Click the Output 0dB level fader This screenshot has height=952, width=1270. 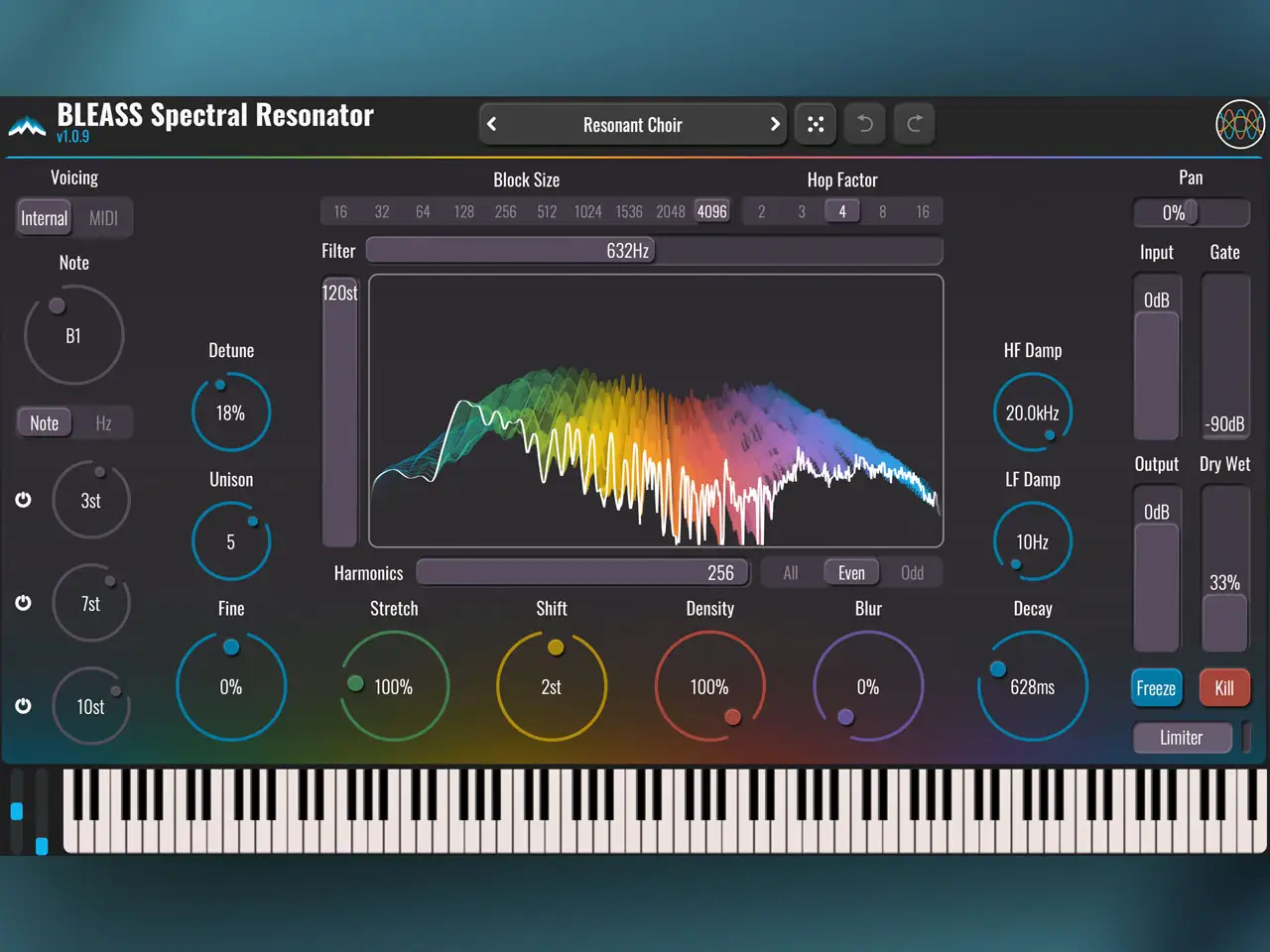pos(1157,569)
